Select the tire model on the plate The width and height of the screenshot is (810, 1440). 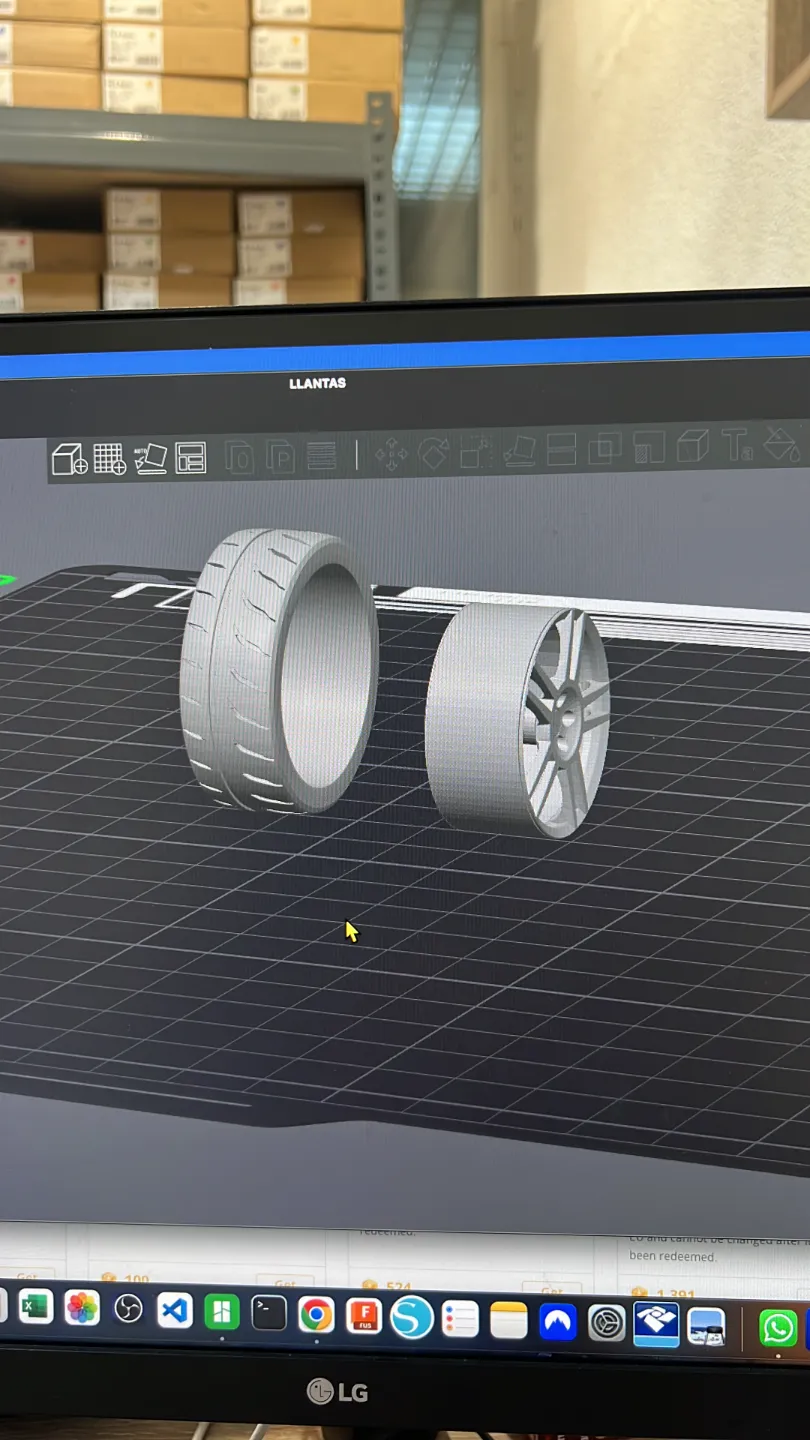(x=279, y=669)
